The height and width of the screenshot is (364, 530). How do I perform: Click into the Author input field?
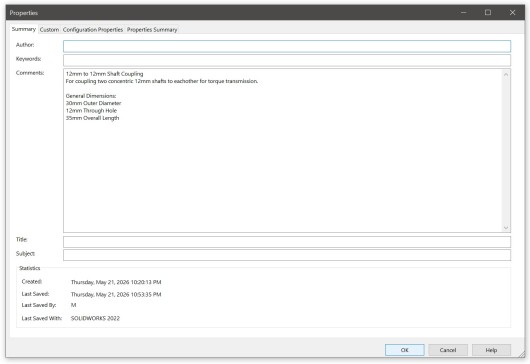pyautogui.click(x=287, y=46)
